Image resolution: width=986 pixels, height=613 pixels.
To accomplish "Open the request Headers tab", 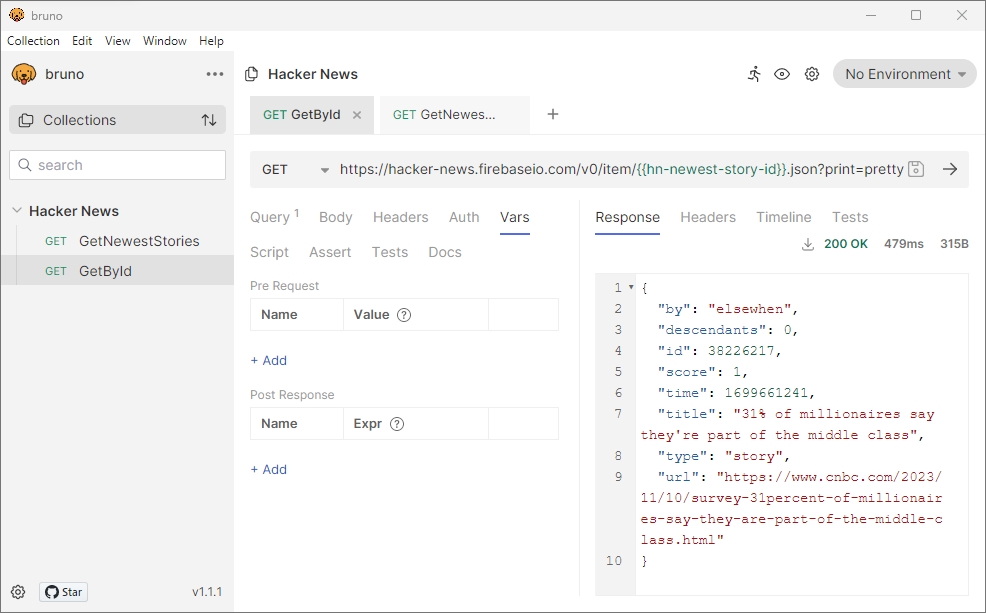I will 401,217.
